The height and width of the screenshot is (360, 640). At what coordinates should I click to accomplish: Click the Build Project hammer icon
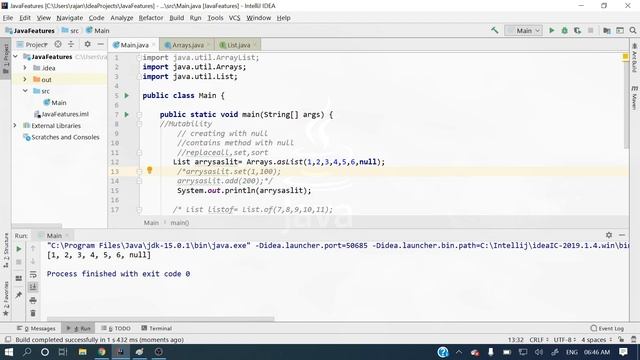[495, 30]
